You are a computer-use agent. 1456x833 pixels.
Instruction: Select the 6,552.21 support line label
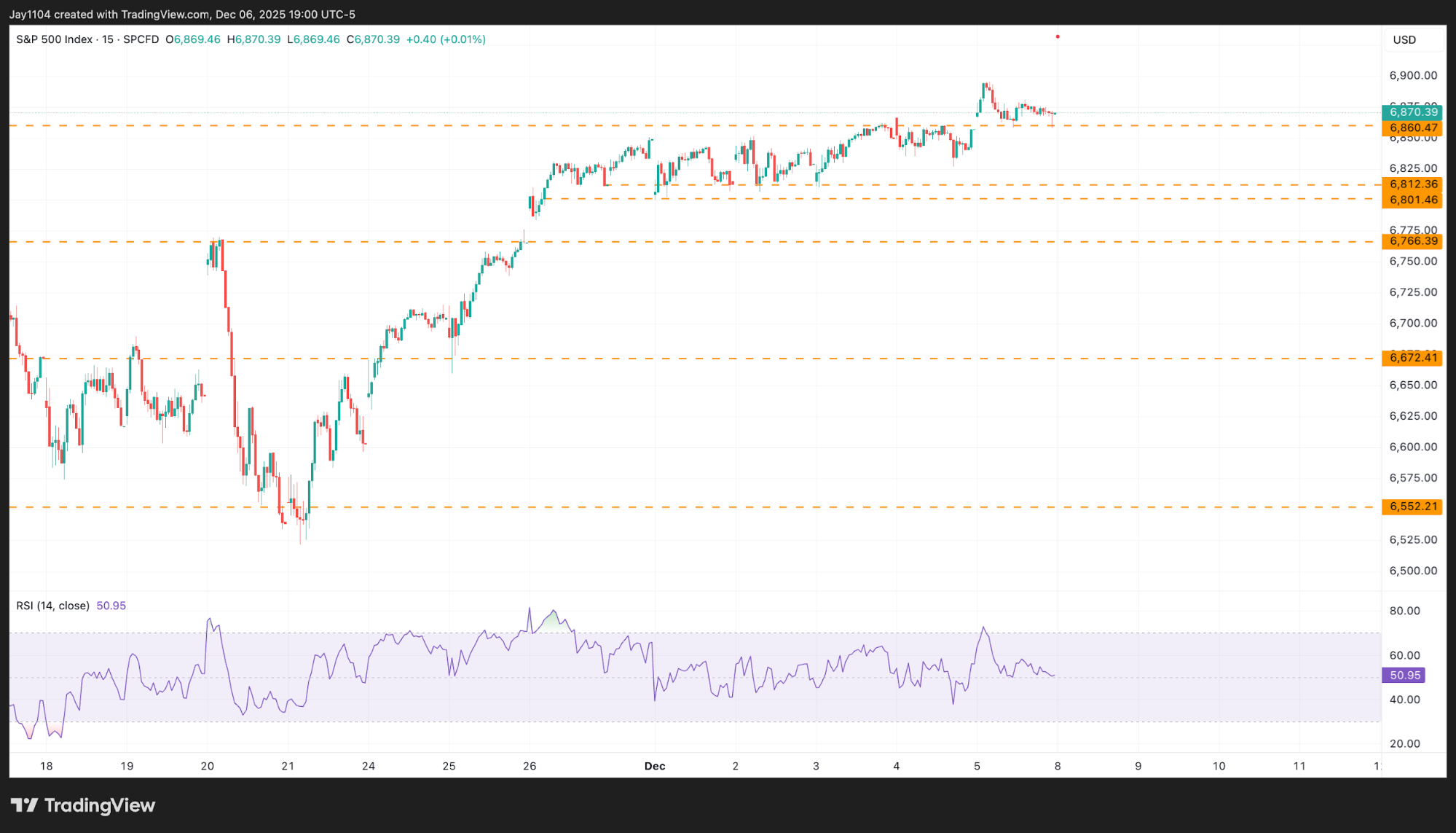(x=1412, y=507)
